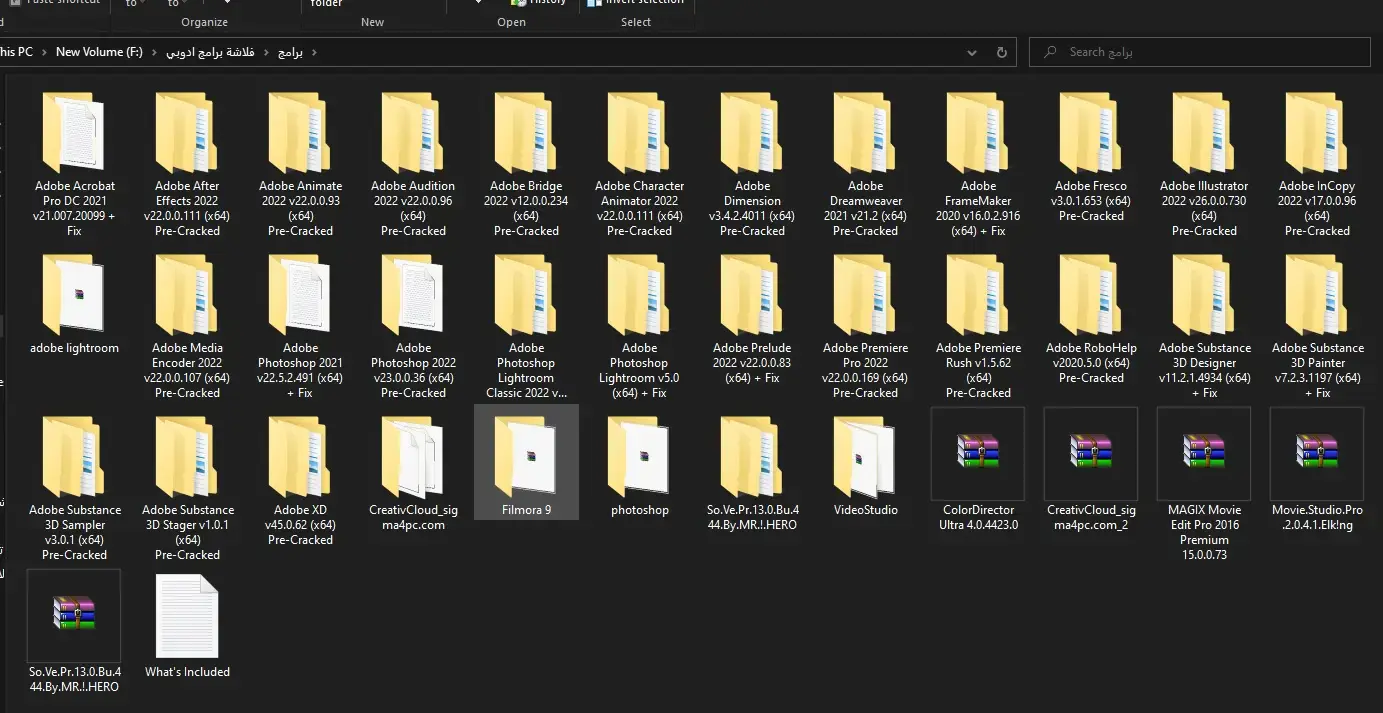
Task: Click 'This PC' in the address breadcrumb
Action: [16, 52]
